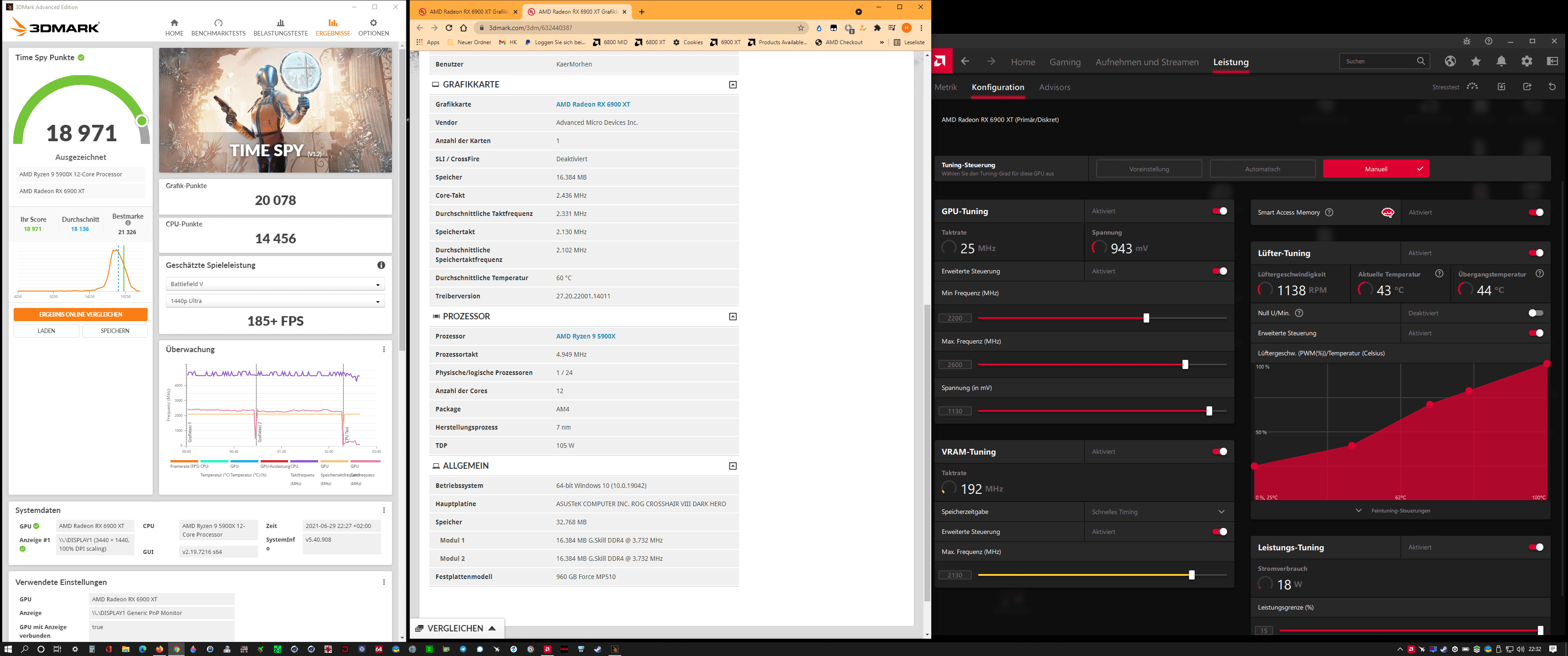
Task: Click ERGEBNIS ONLINE VERGLEICHEN button
Action: tap(80, 314)
